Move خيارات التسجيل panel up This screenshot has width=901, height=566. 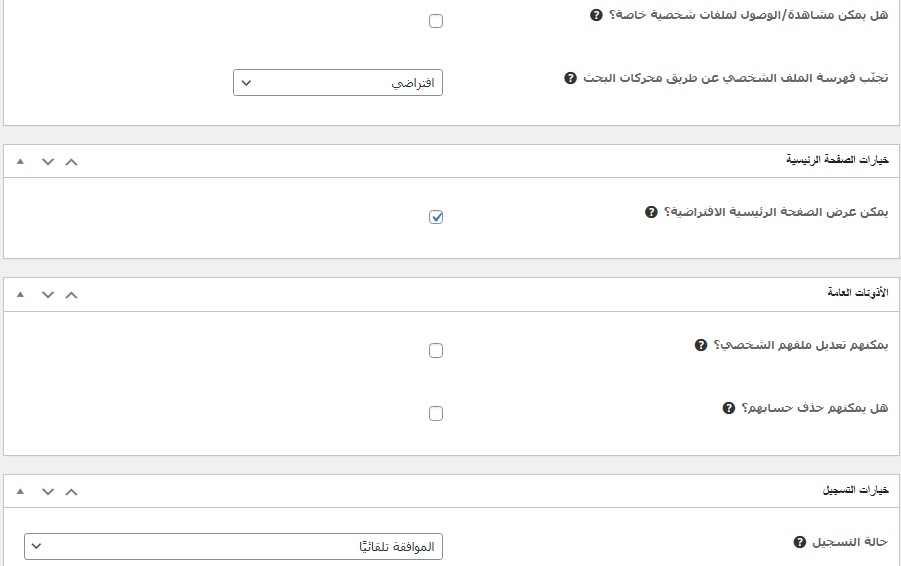71,491
